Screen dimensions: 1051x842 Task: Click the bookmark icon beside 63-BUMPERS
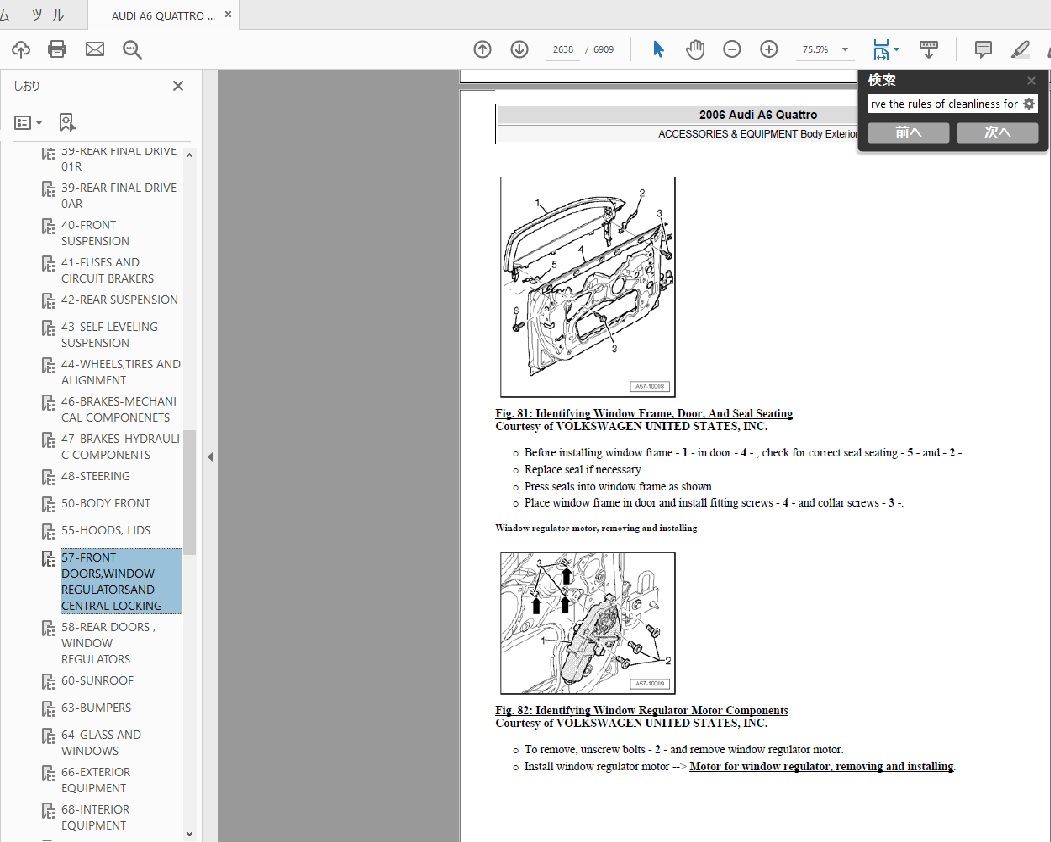point(48,709)
